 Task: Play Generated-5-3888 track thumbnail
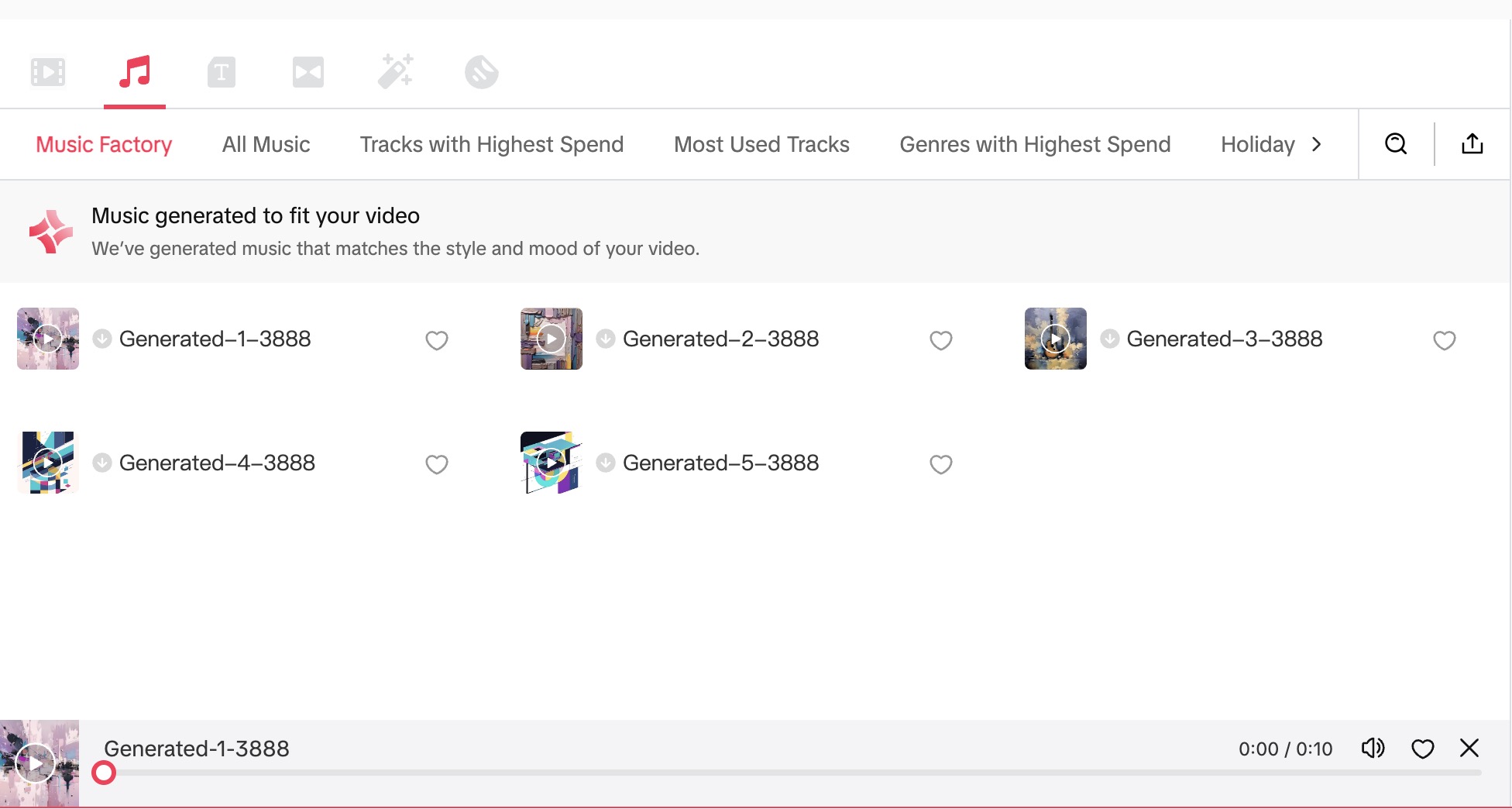point(552,463)
